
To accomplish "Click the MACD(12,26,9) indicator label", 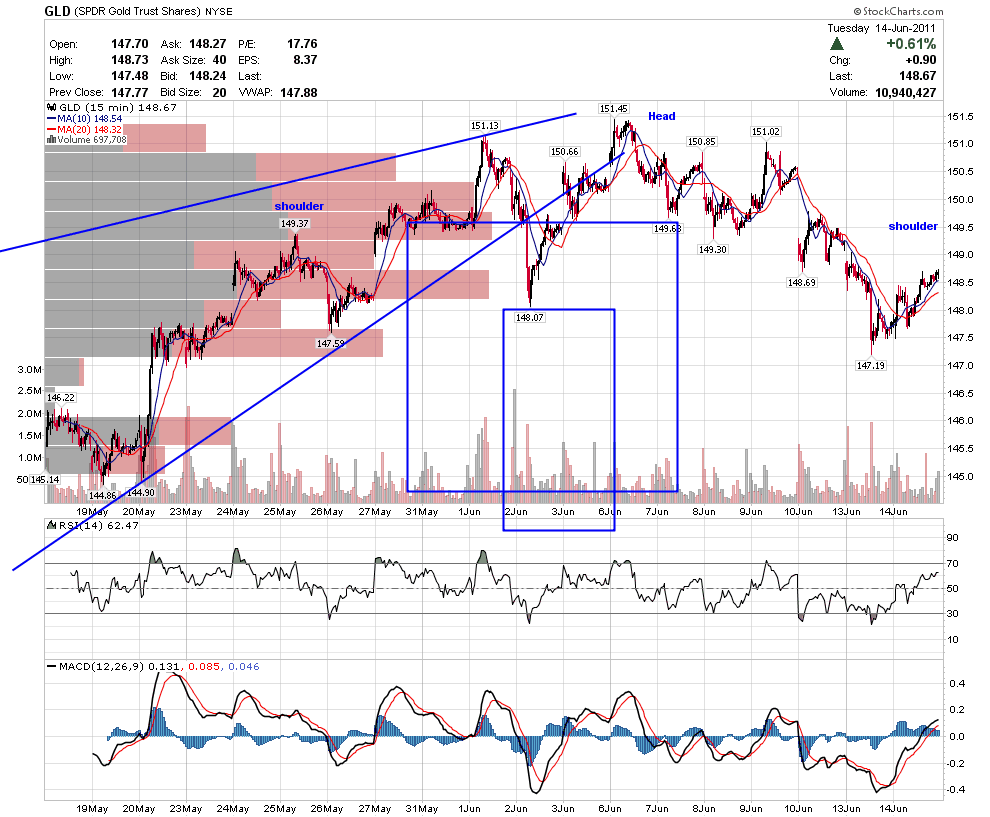I will point(101,667).
